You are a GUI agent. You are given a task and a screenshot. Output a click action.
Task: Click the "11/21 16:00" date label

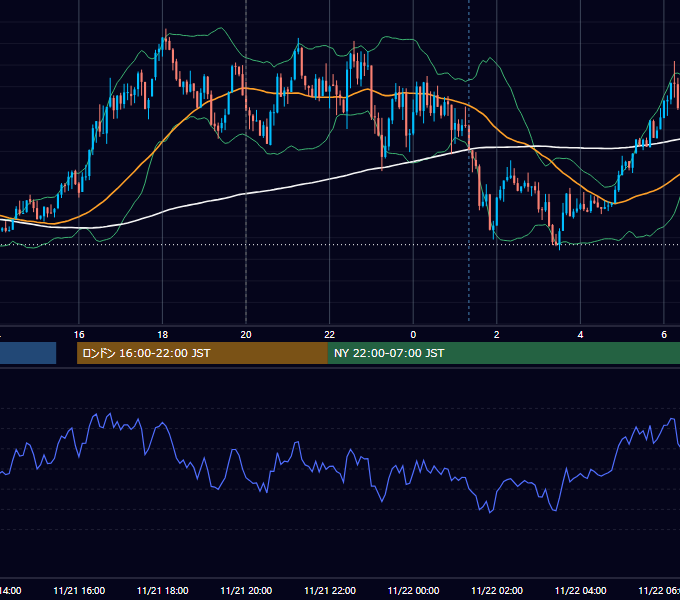(x=79, y=591)
